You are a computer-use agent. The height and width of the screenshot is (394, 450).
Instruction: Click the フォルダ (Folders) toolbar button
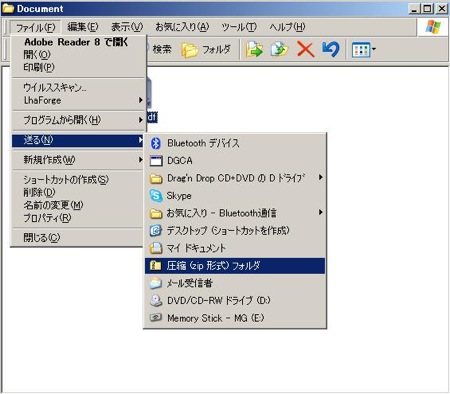point(206,50)
